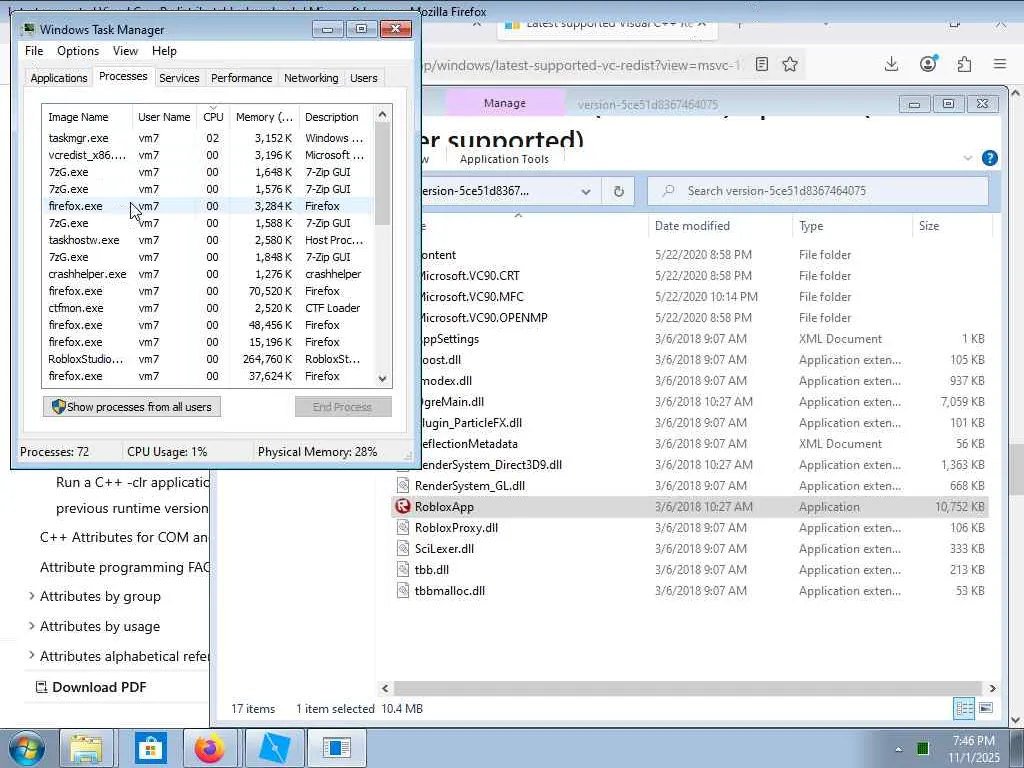Select the crashhelper.exe process row
The height and width of the screenshot is (768, 1024).
click(208, 274)
